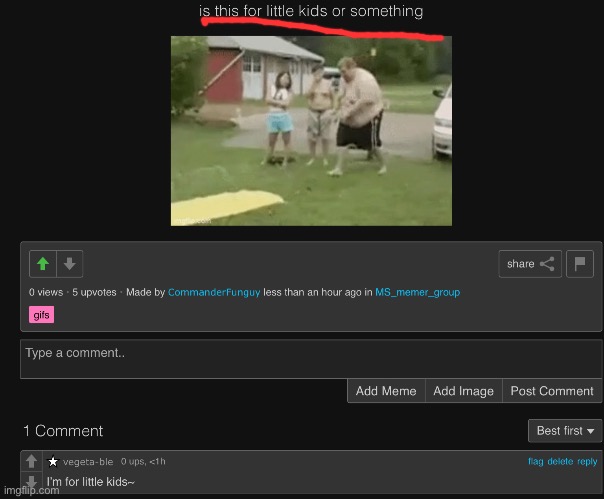The image size is (604, 499).
Task: Open the vegeta-ble username profile
Action: (x=88, y=462)
